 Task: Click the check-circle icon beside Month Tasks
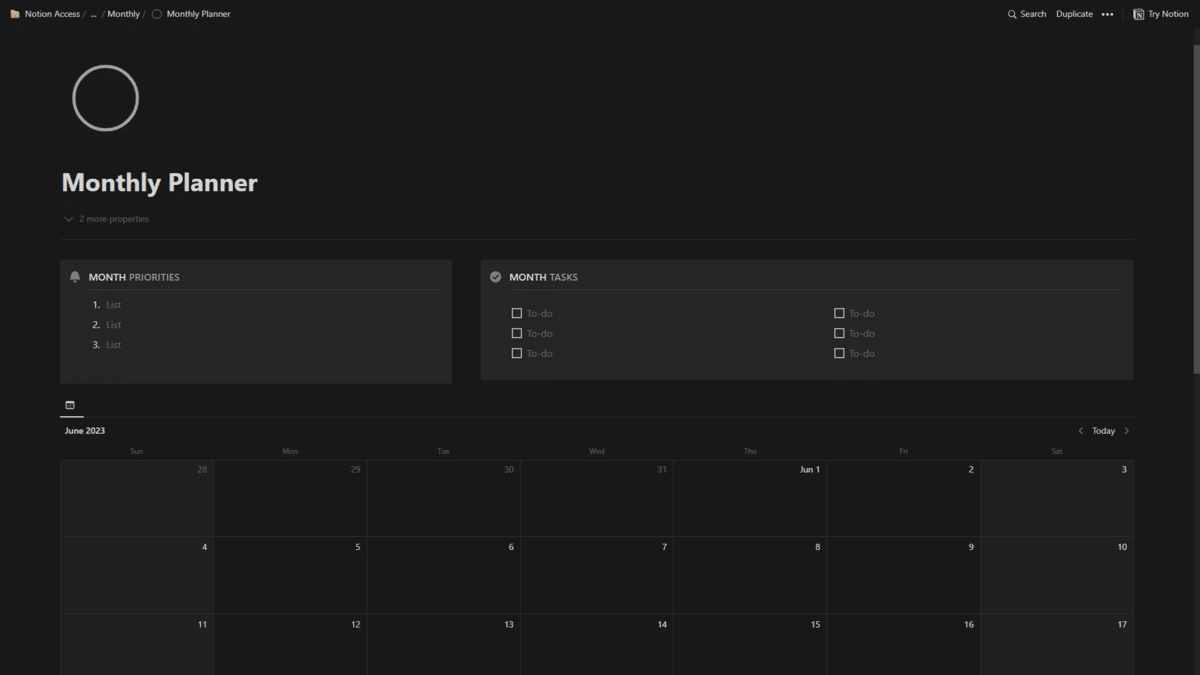(495, 277)
